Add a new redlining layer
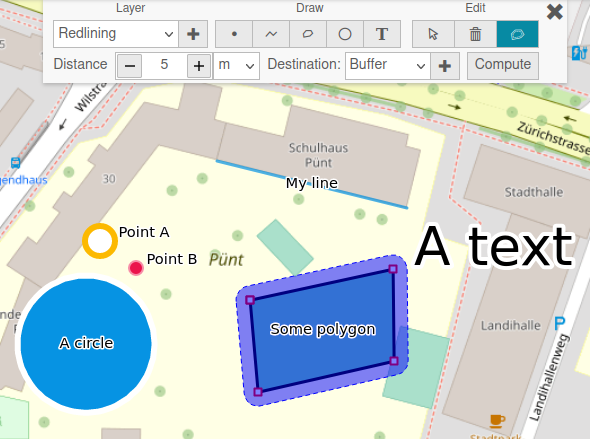This screenshot has height=439, width=590. [193, 34]
